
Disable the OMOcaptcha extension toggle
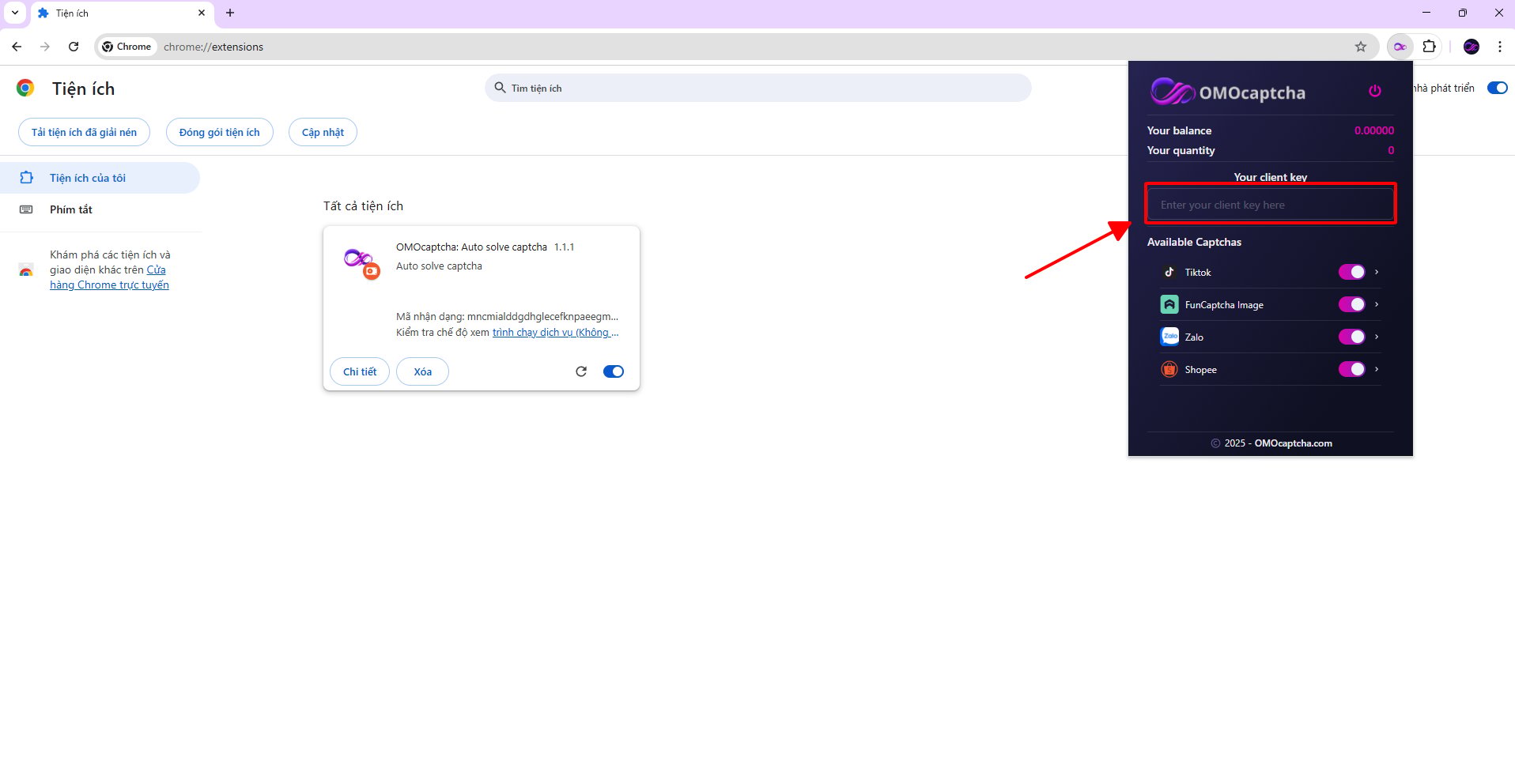pyautogui.click(x=614, y=371)
